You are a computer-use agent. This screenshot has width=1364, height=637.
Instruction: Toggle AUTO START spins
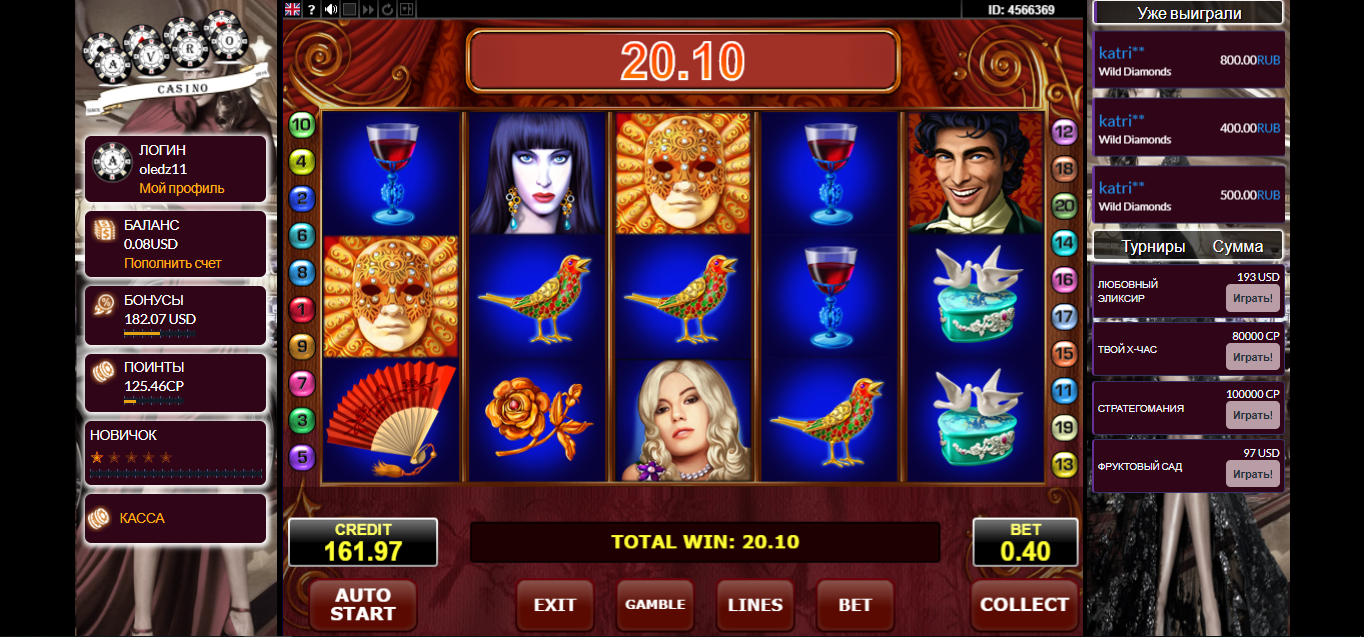point(362,604)
